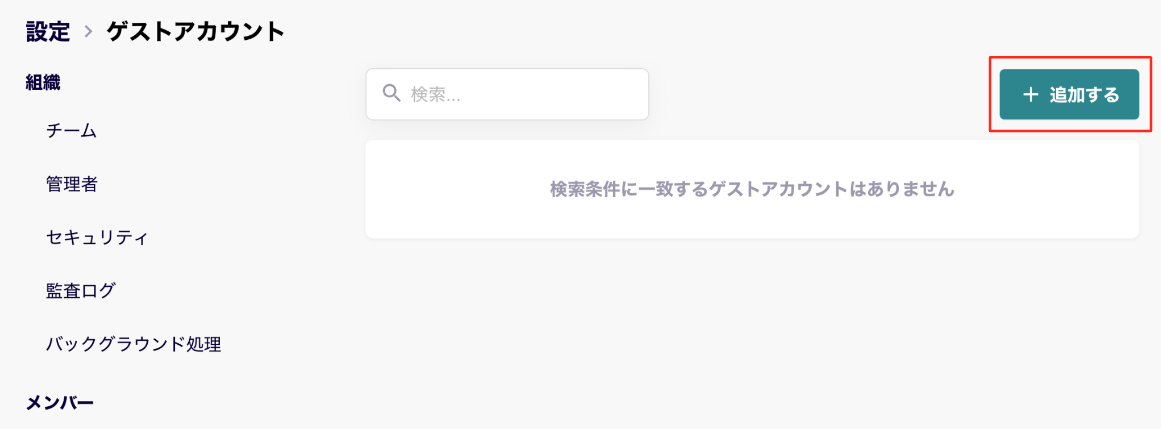Click the 組織 section heading
Image resolution: width=1161 pixels, height=429 pixels.
pyautogui.click(x=43, y=83)
